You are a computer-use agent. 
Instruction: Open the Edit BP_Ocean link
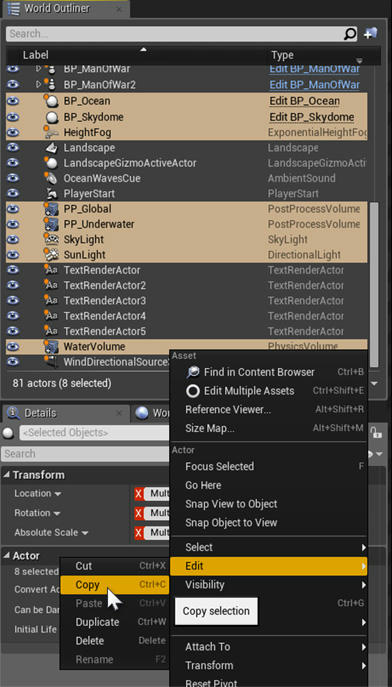coord(304,101)
